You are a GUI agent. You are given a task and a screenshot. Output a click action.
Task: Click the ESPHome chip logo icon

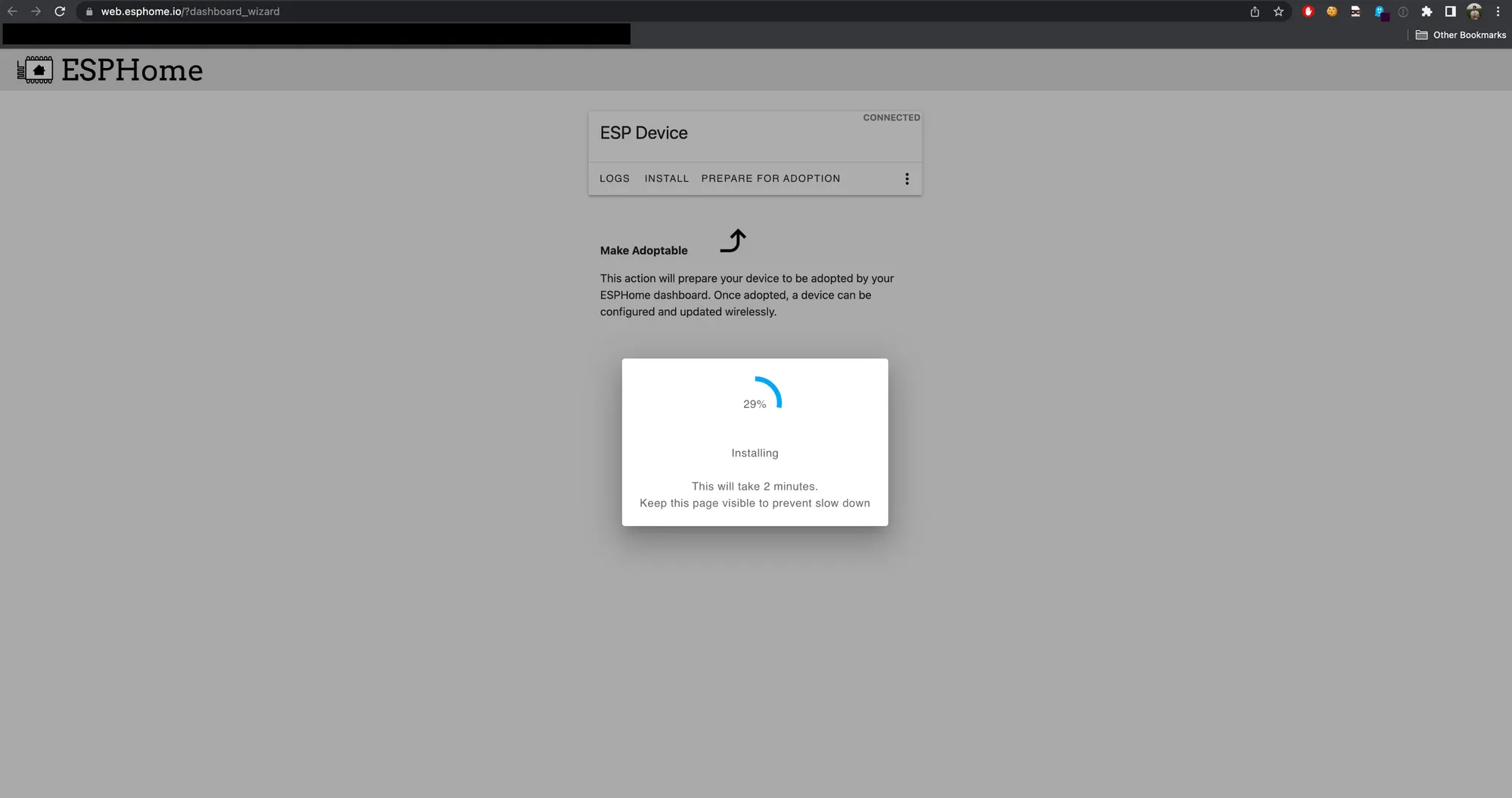click(36, 70)
